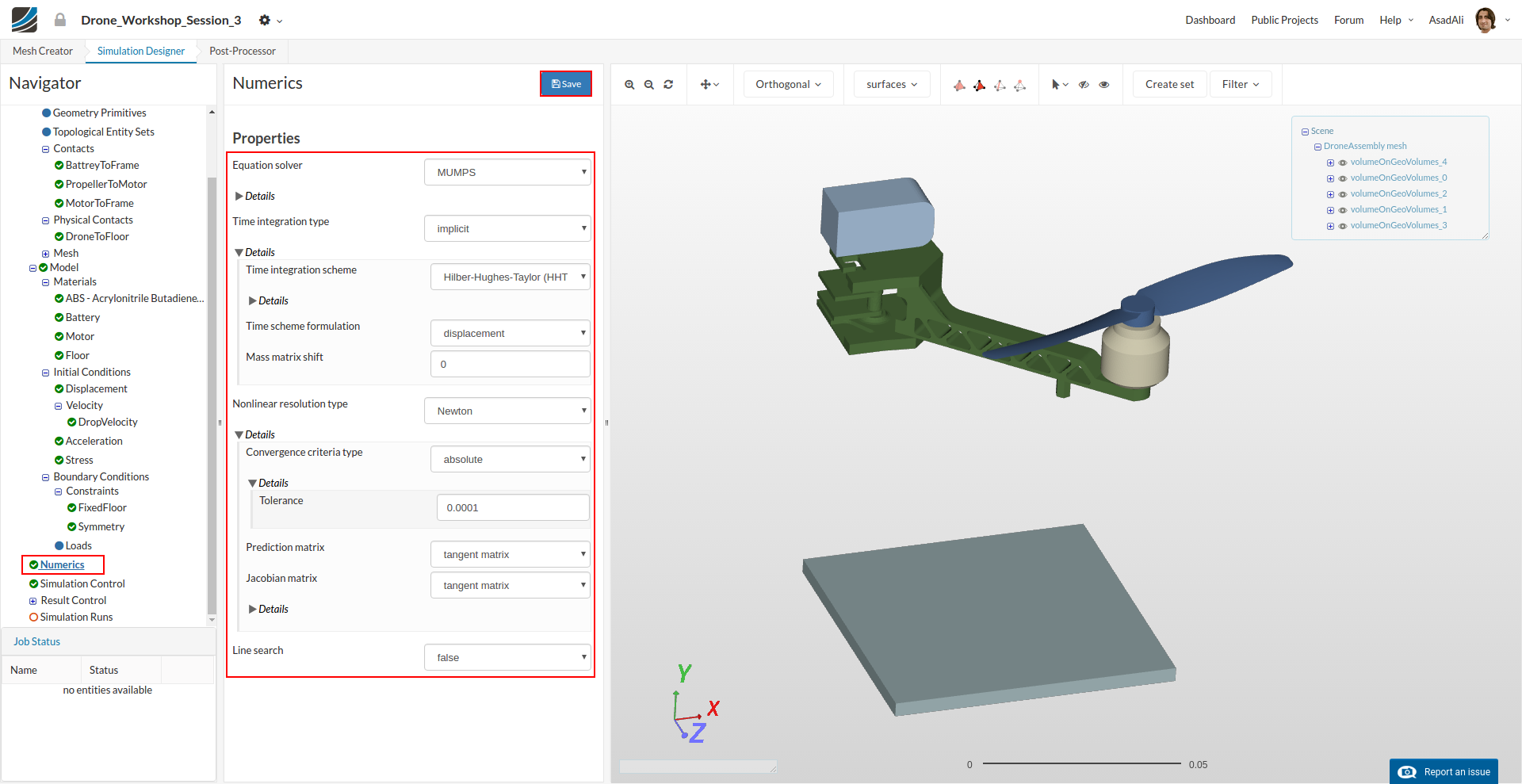Screen dimensions: 1522x784
Task: Click the Tolerance input field
Action: (x=513, y=507)
